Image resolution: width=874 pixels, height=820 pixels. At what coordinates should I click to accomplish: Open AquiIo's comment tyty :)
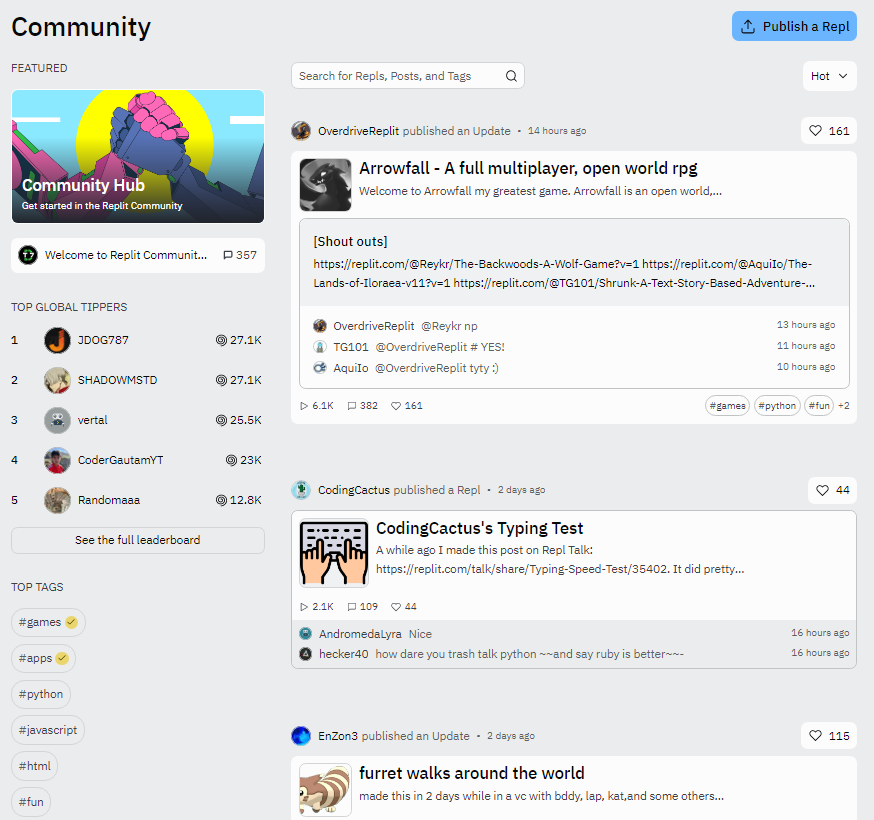coord(574,368)
